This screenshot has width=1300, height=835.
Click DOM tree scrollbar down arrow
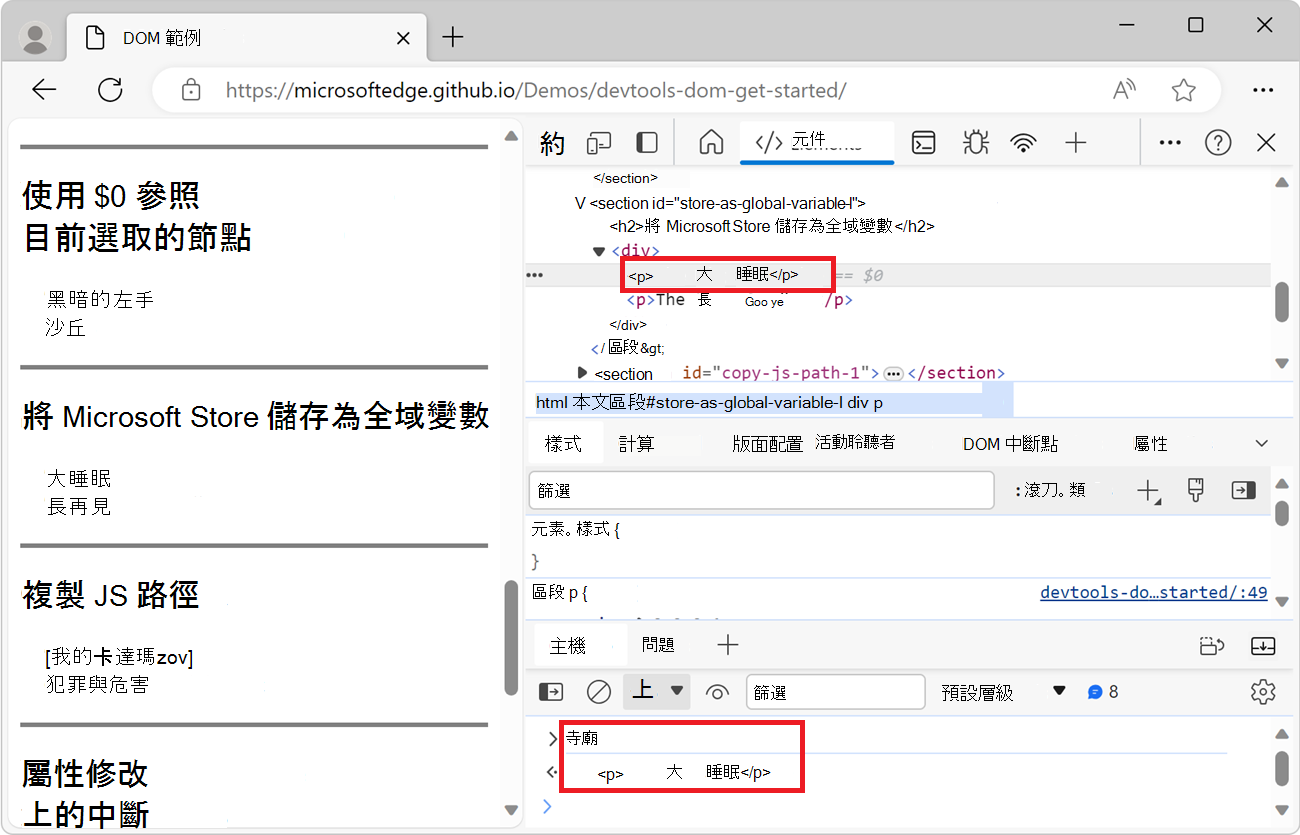click(1283, 363)
